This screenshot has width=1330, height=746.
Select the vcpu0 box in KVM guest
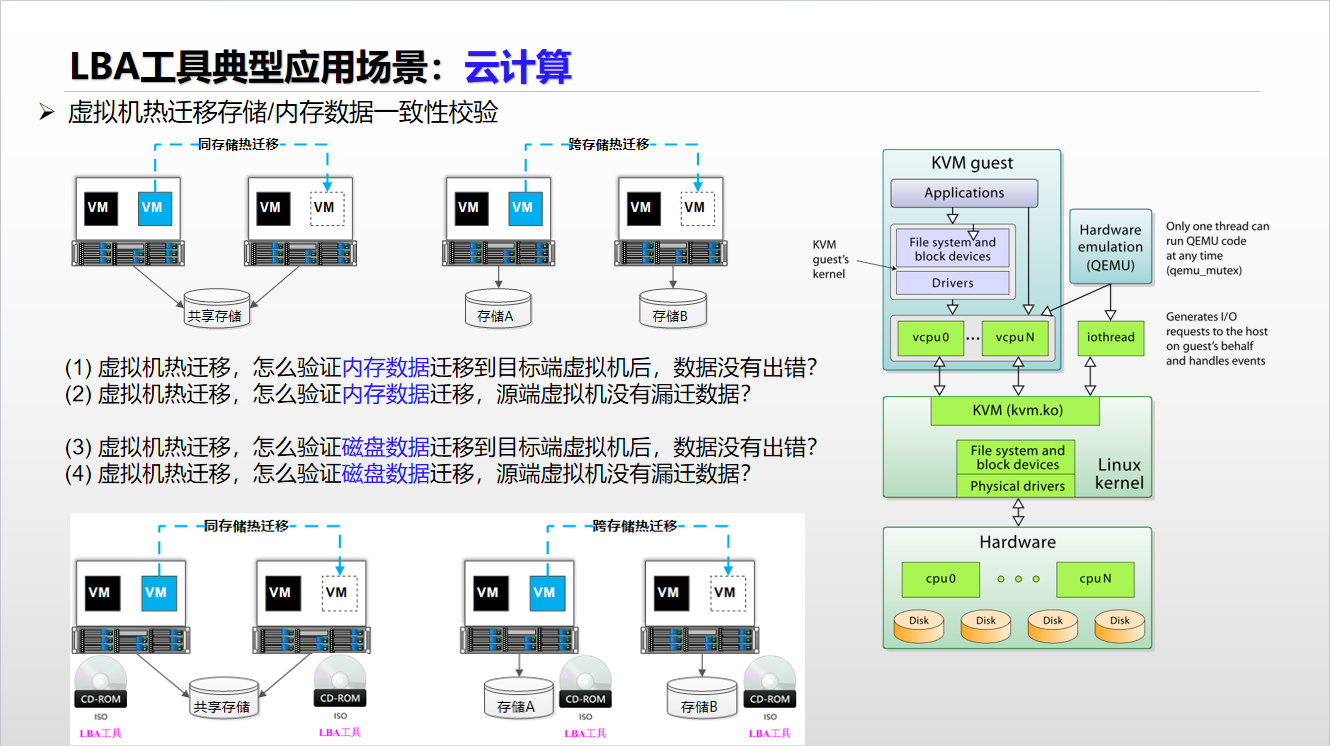[x=931, y=337]
